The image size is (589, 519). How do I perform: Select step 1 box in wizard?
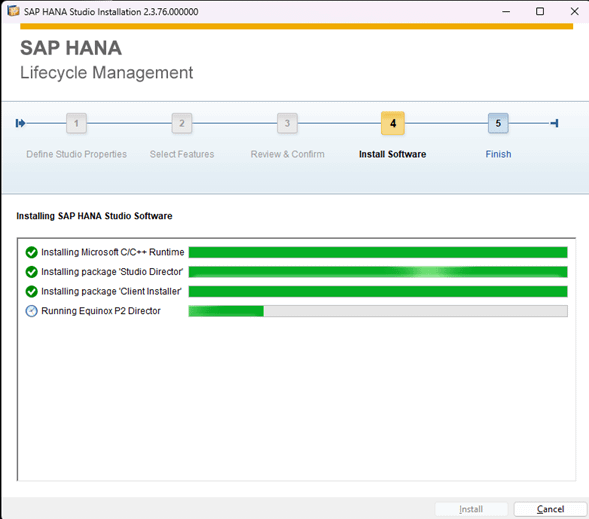(x=77, y=123)
